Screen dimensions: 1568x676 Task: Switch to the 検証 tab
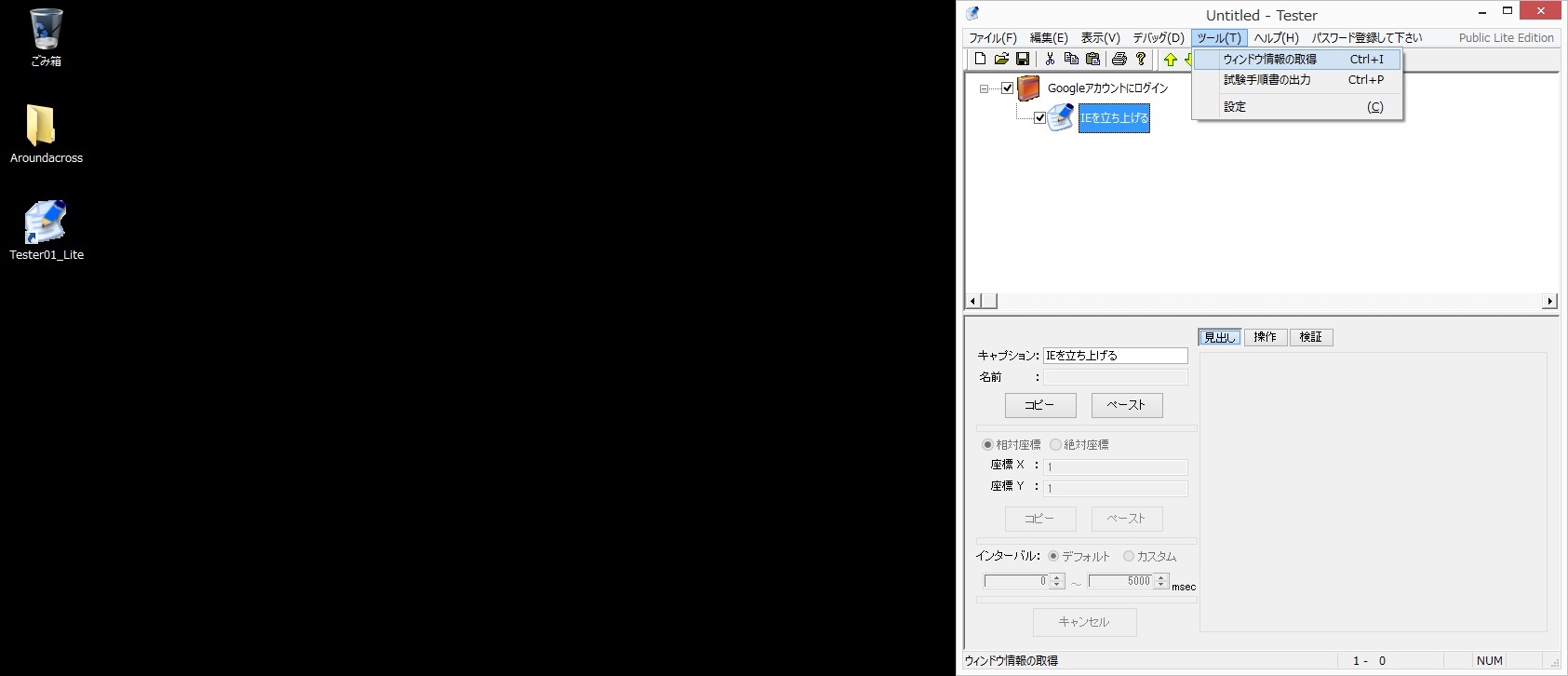1311,337
